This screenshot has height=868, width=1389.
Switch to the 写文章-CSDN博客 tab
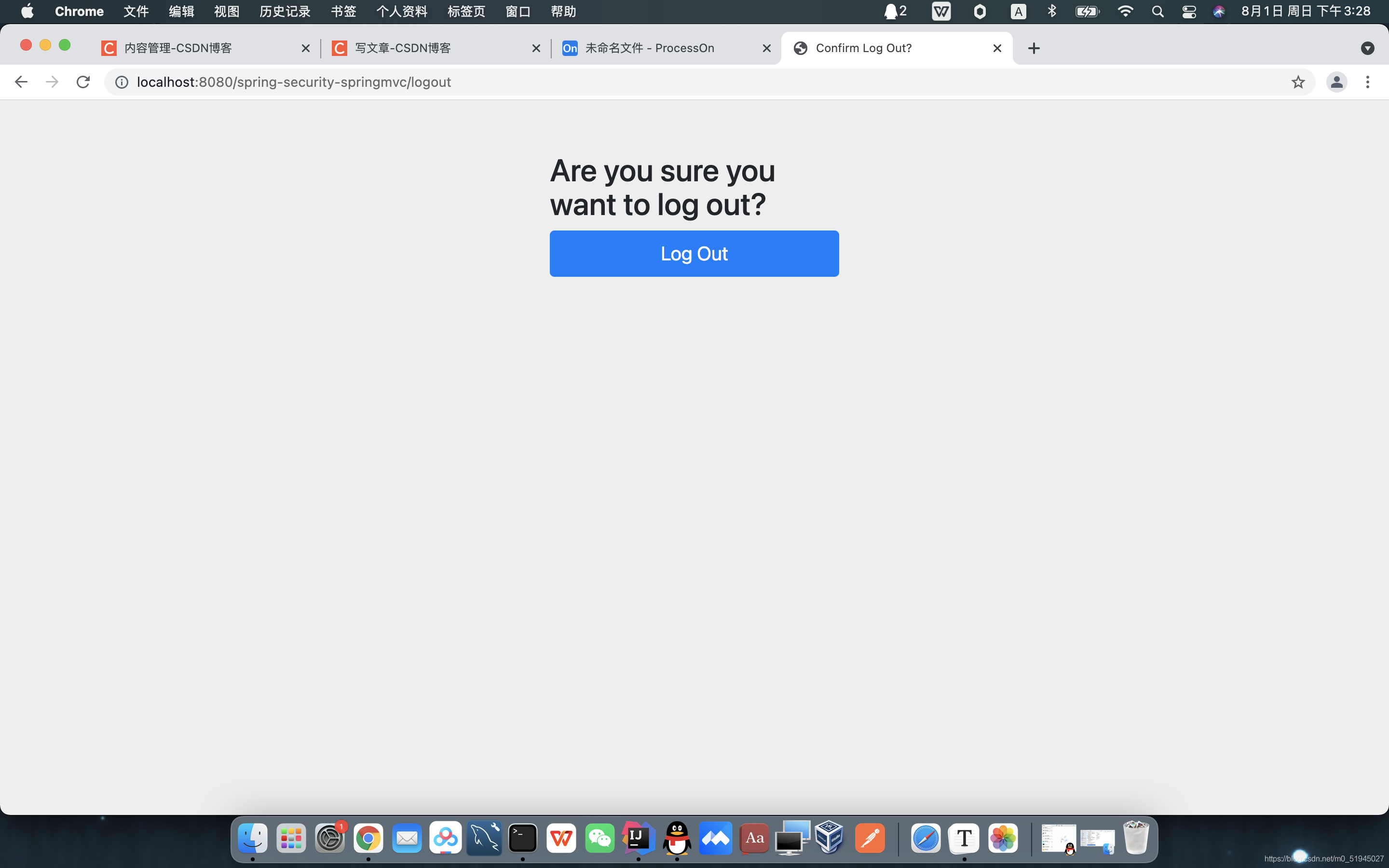403,48
